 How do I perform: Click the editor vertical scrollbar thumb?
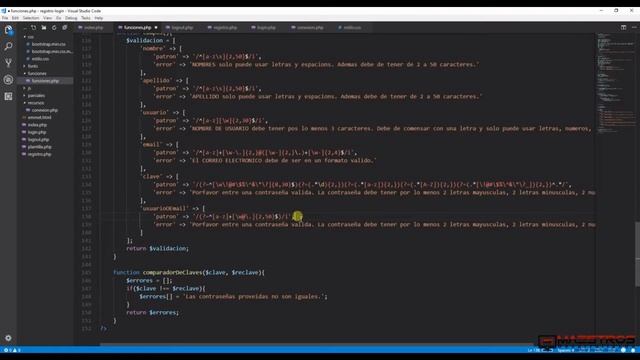pos(637,253)
